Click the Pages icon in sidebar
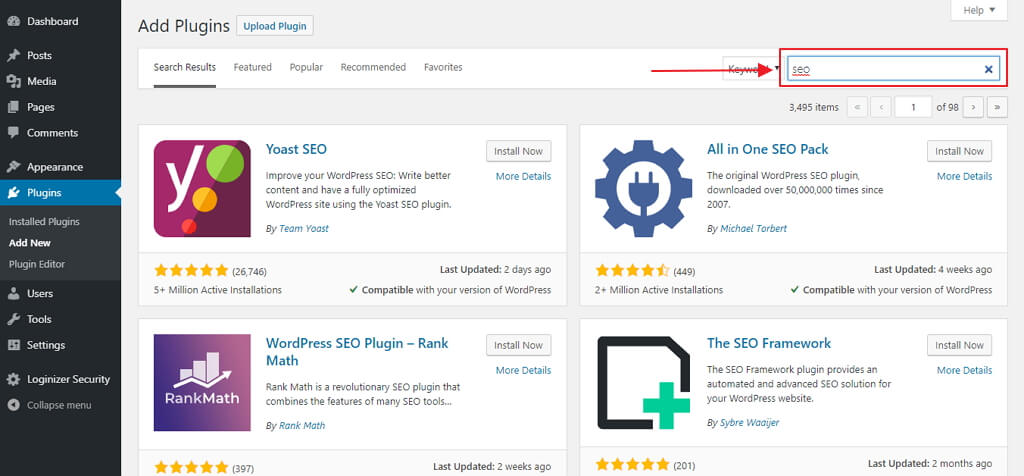The image size is (1024, 476). 13,107
